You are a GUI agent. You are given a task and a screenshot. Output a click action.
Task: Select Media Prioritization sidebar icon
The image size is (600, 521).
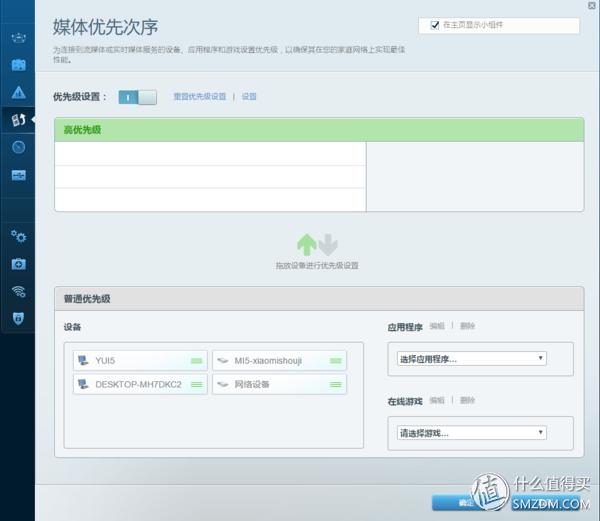tap(18, 120)
